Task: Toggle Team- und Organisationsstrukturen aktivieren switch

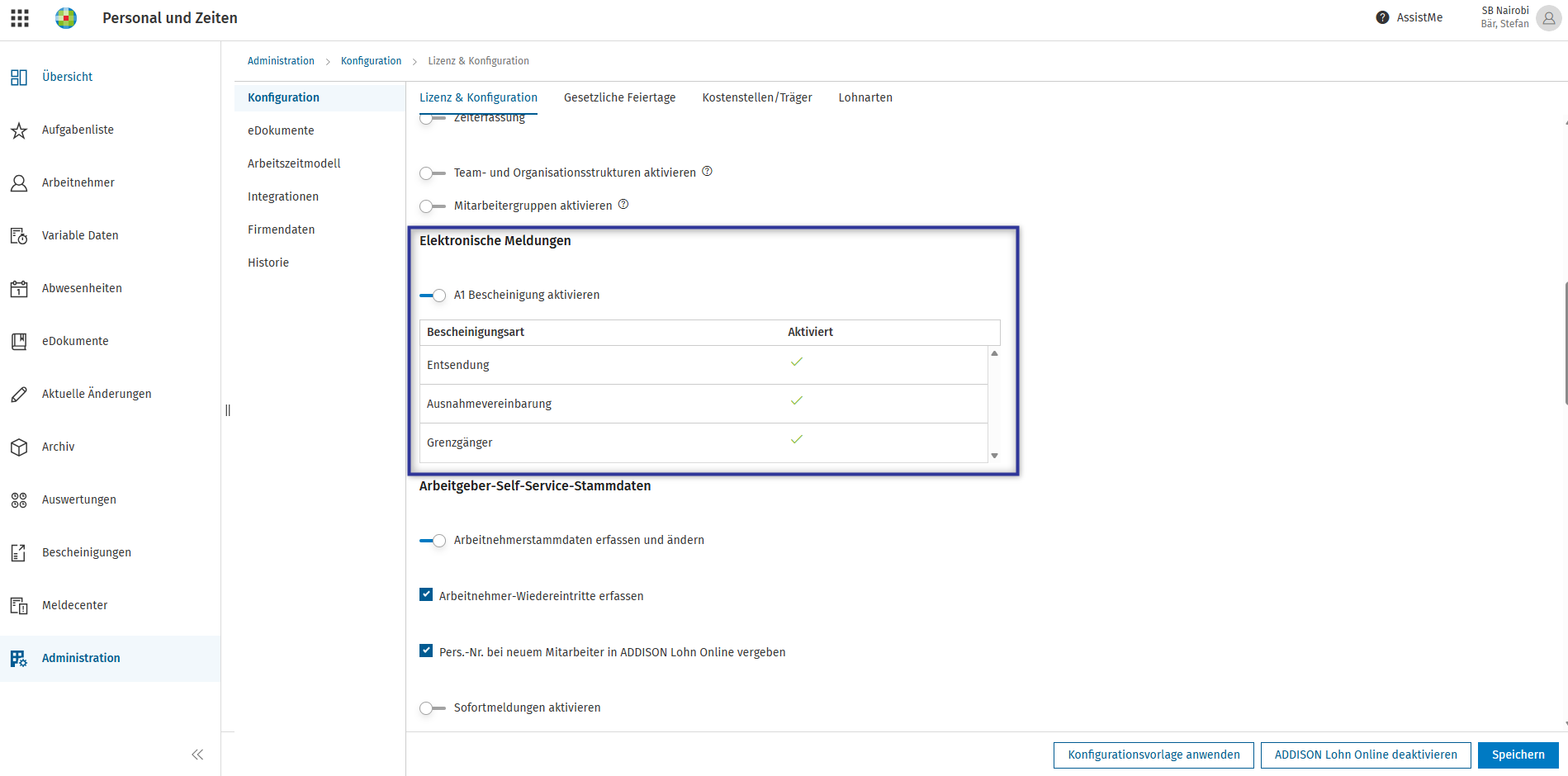Action: coord(433,173)
